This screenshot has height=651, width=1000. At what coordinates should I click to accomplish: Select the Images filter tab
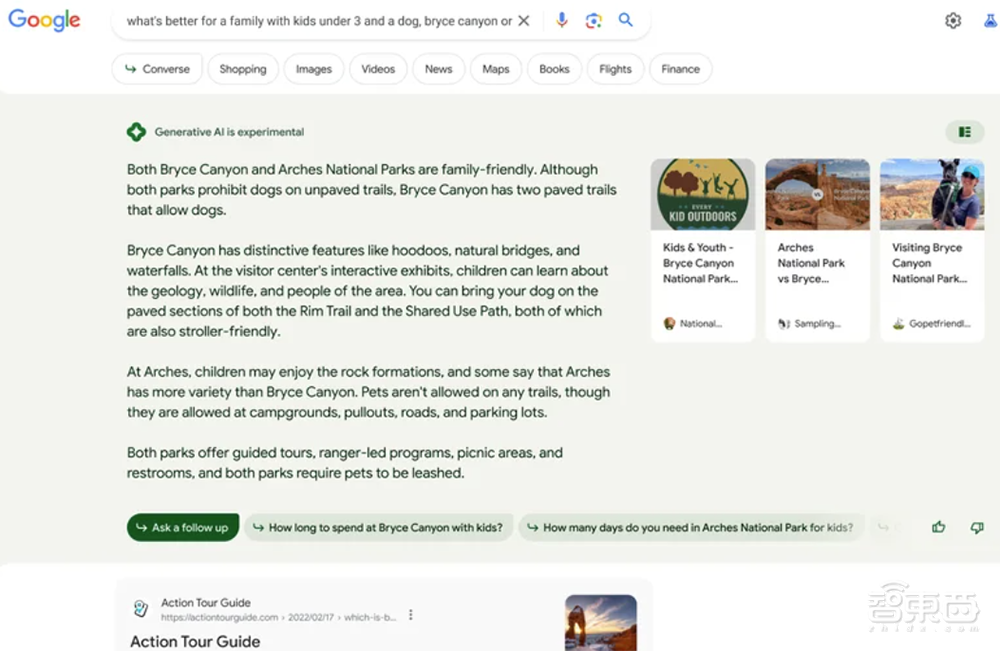point(313,69)
